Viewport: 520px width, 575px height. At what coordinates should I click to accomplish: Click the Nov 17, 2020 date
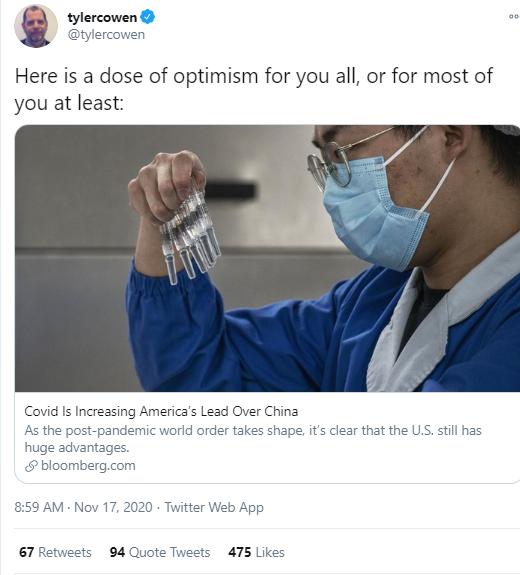pyautogui.click(x=113, y=507)
